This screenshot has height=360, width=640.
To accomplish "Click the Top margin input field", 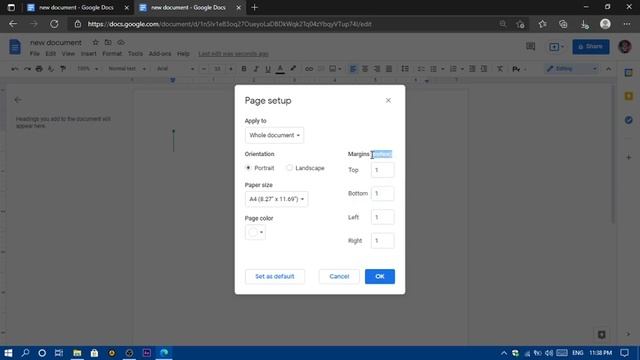I will click(x=382, y=170).
